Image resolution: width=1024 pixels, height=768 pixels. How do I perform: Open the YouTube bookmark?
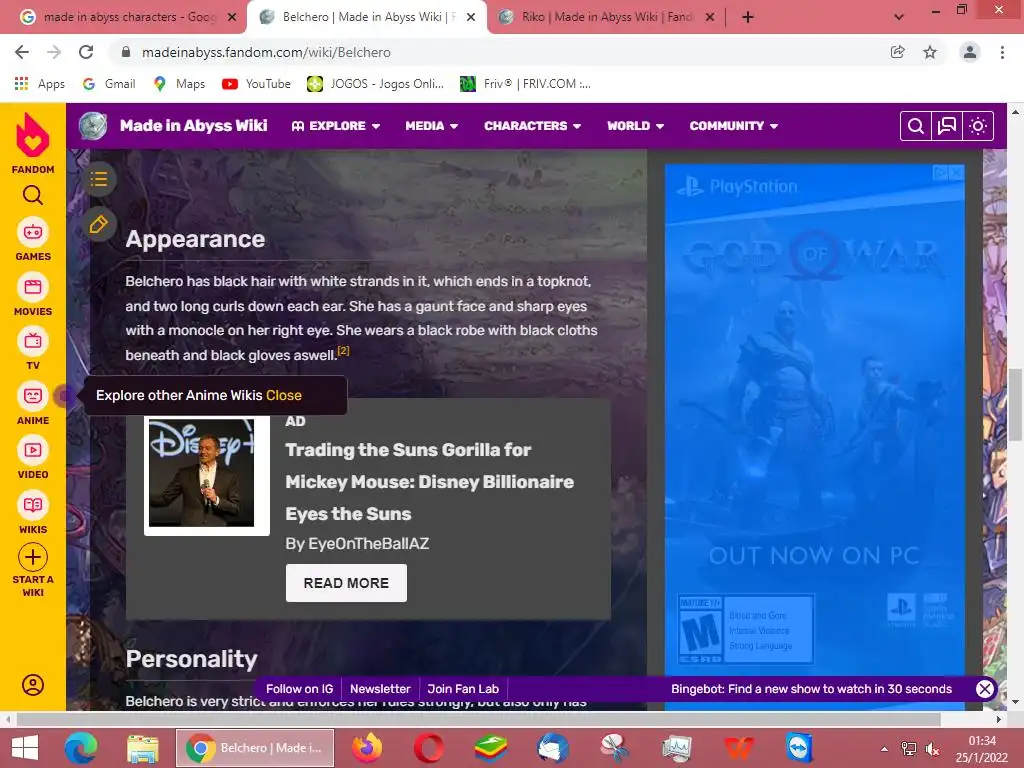[x=257, y=84]
